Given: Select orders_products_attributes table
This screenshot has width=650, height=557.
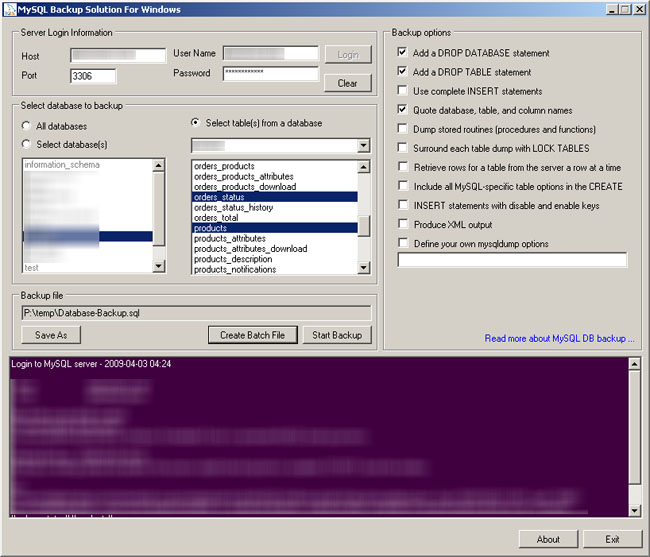Looking at the screenshot, I should point(274,176).
